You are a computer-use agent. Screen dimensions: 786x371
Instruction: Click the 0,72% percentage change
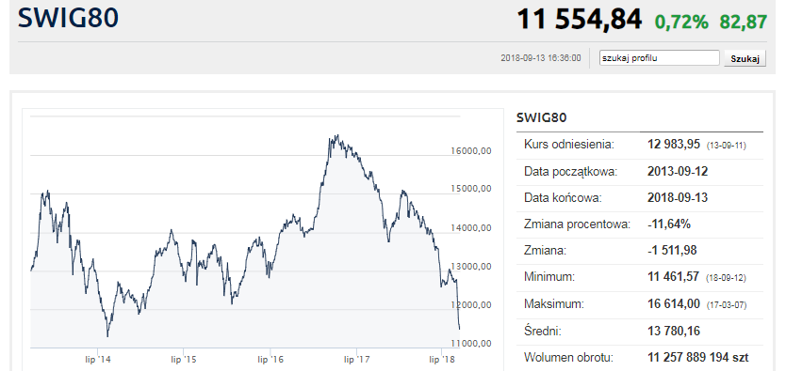coord(681,22)
